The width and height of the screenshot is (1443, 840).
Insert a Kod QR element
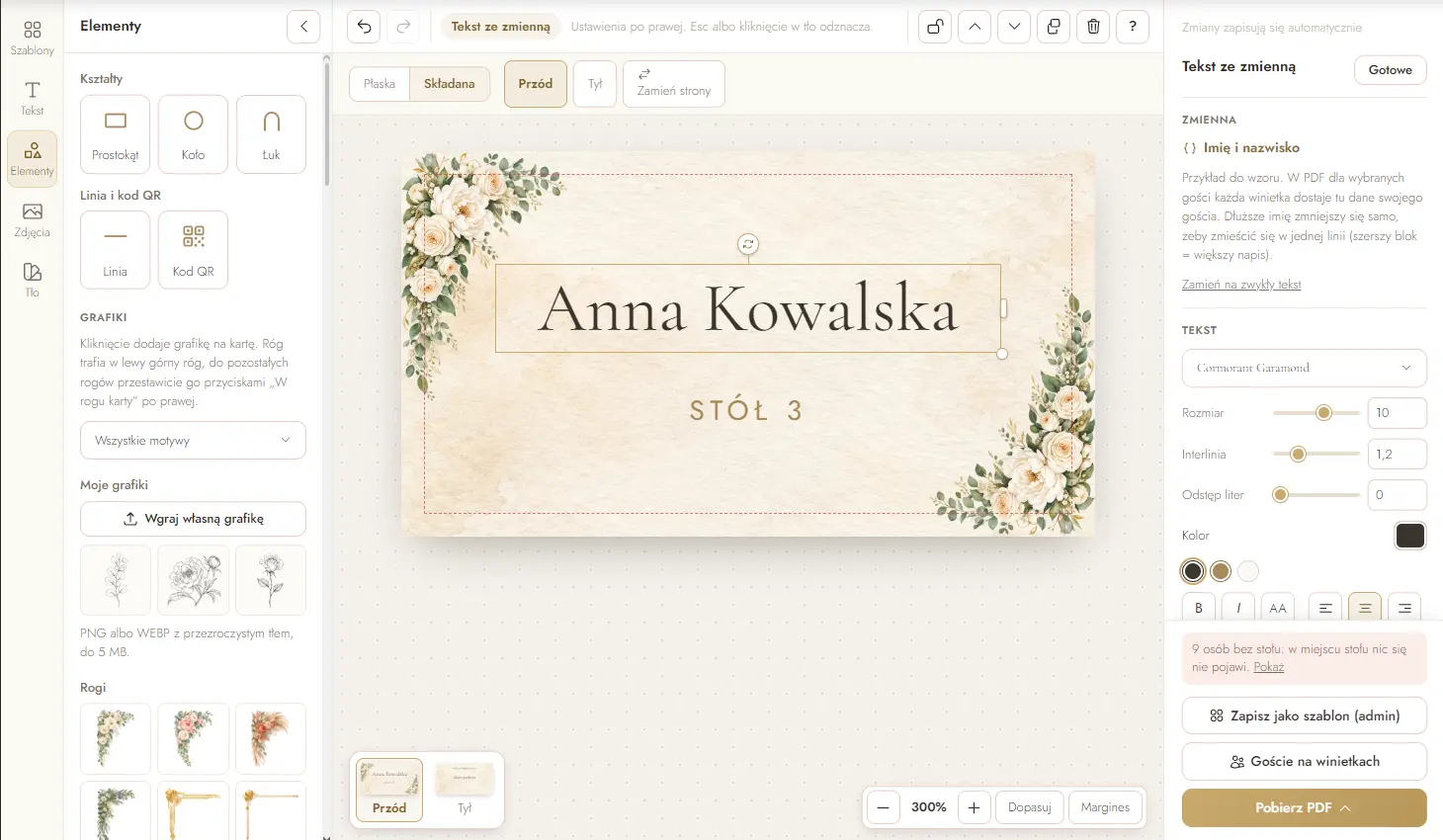[193, 250]
